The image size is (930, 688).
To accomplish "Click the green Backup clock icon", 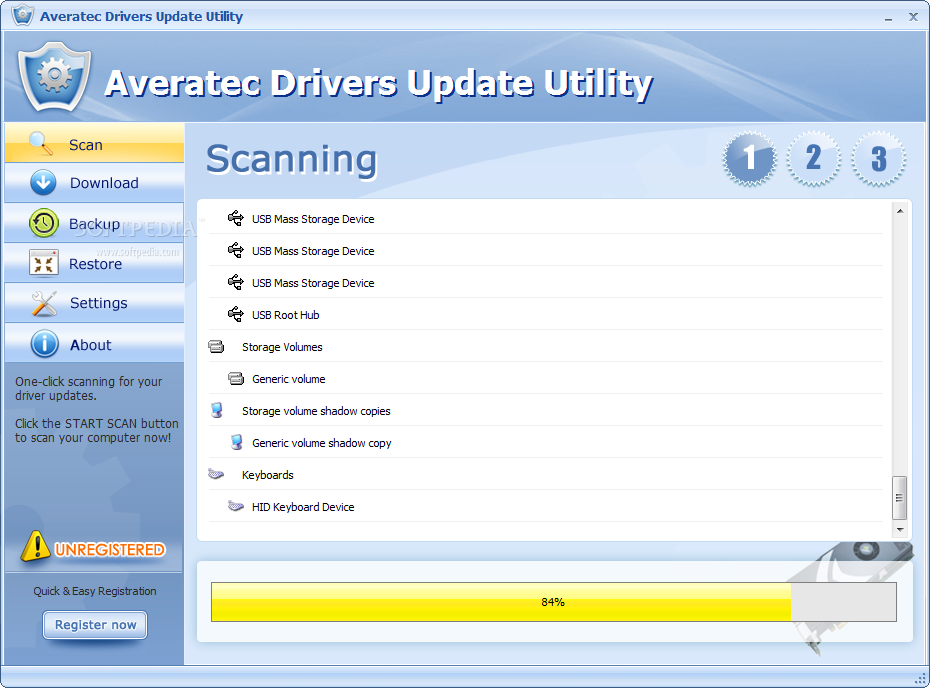I will (x=43, y=223).
